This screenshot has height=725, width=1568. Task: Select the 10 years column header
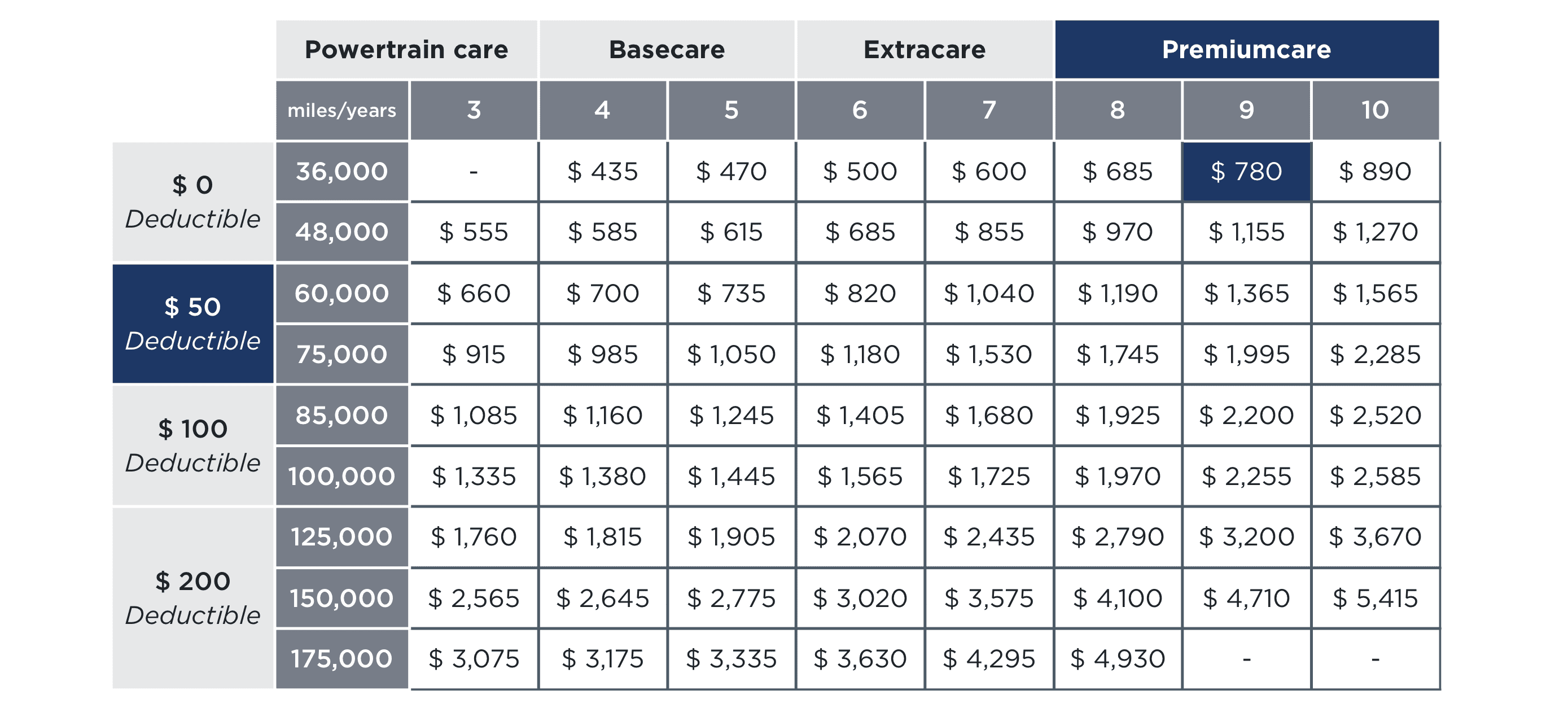pos(1376,110)
